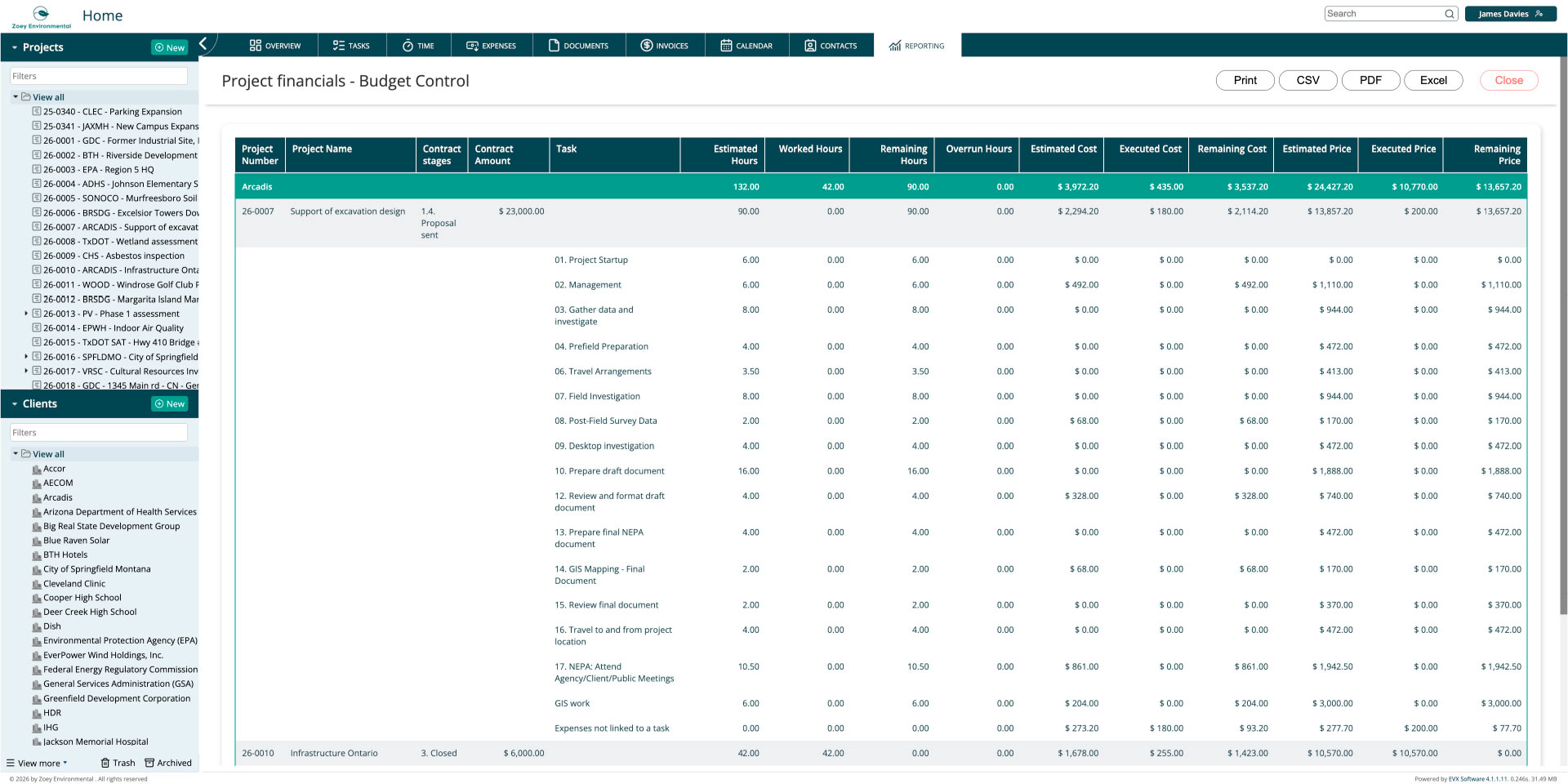Select project 26-0007 ARCADIS Support of excavation
This screenshot has width=1568, height=784.
120,227
